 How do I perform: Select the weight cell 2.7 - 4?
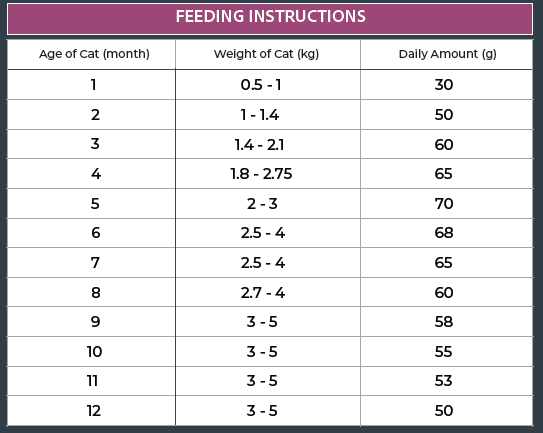[268, 292]
